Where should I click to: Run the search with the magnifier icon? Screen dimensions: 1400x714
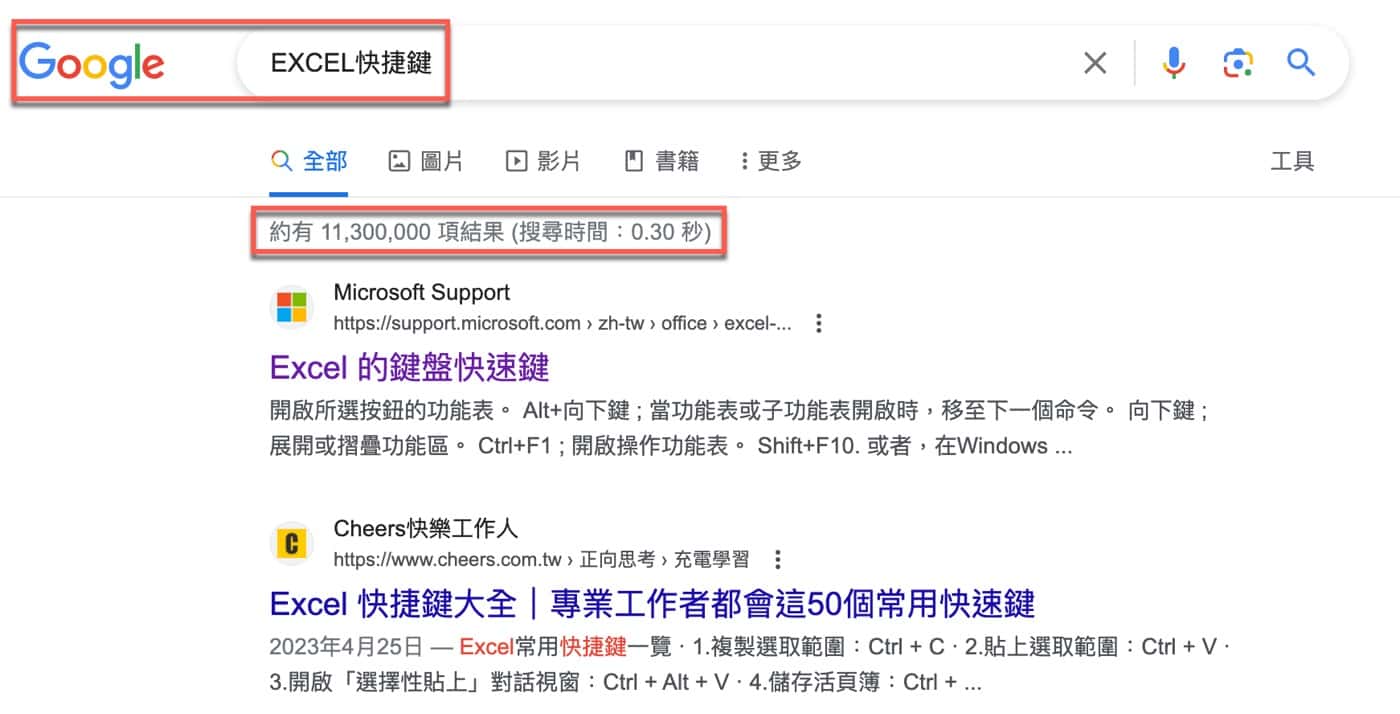pyautogui.click(x=1301, y=63)
